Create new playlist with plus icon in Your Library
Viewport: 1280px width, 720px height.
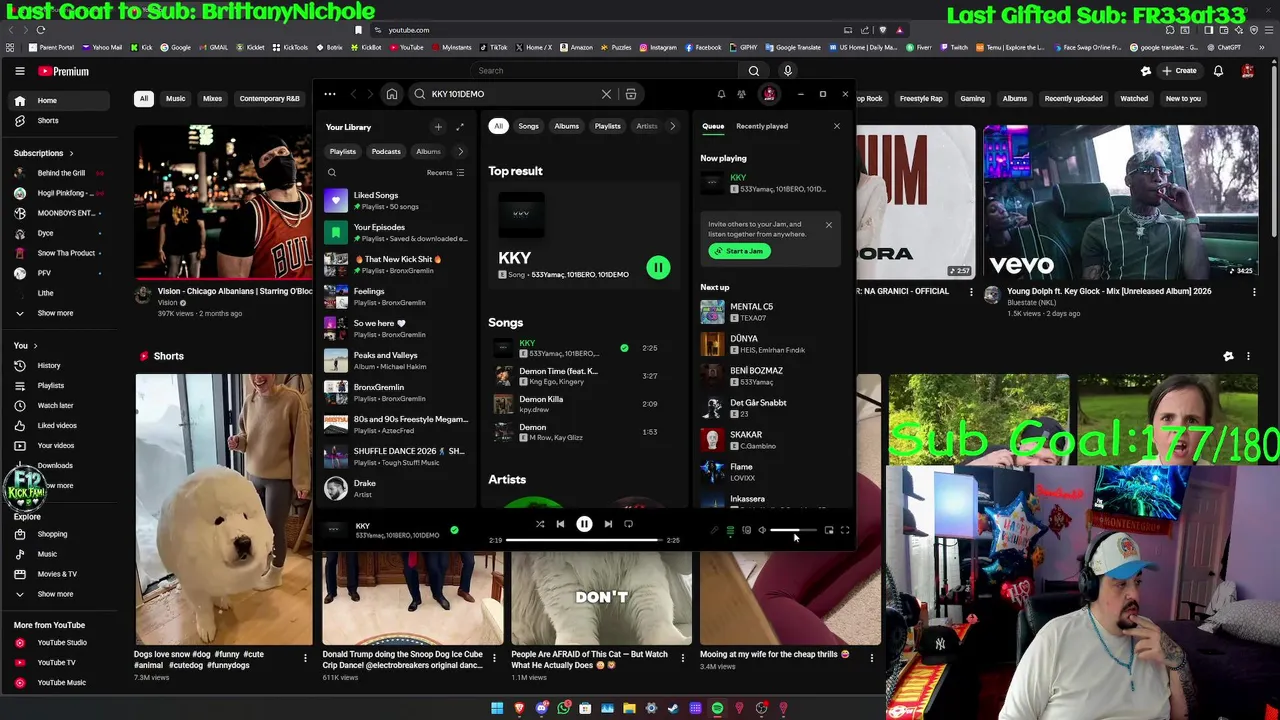click(438, 127)
